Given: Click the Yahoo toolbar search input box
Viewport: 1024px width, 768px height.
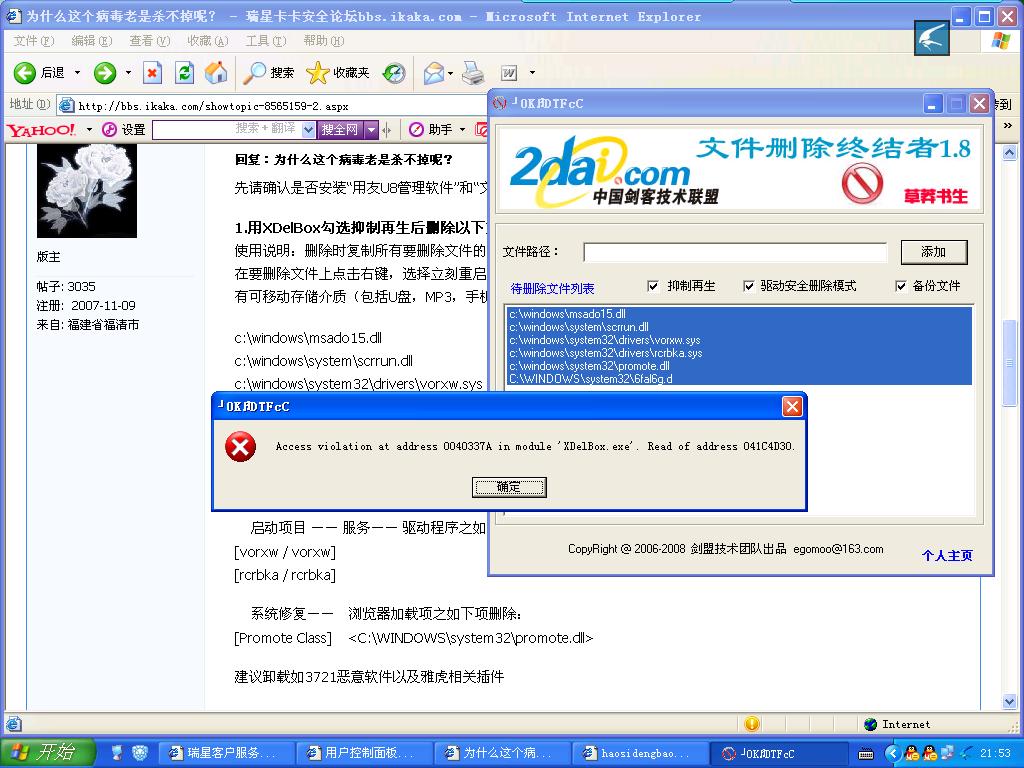Looking at the screenshot, I should coord(227,129).
